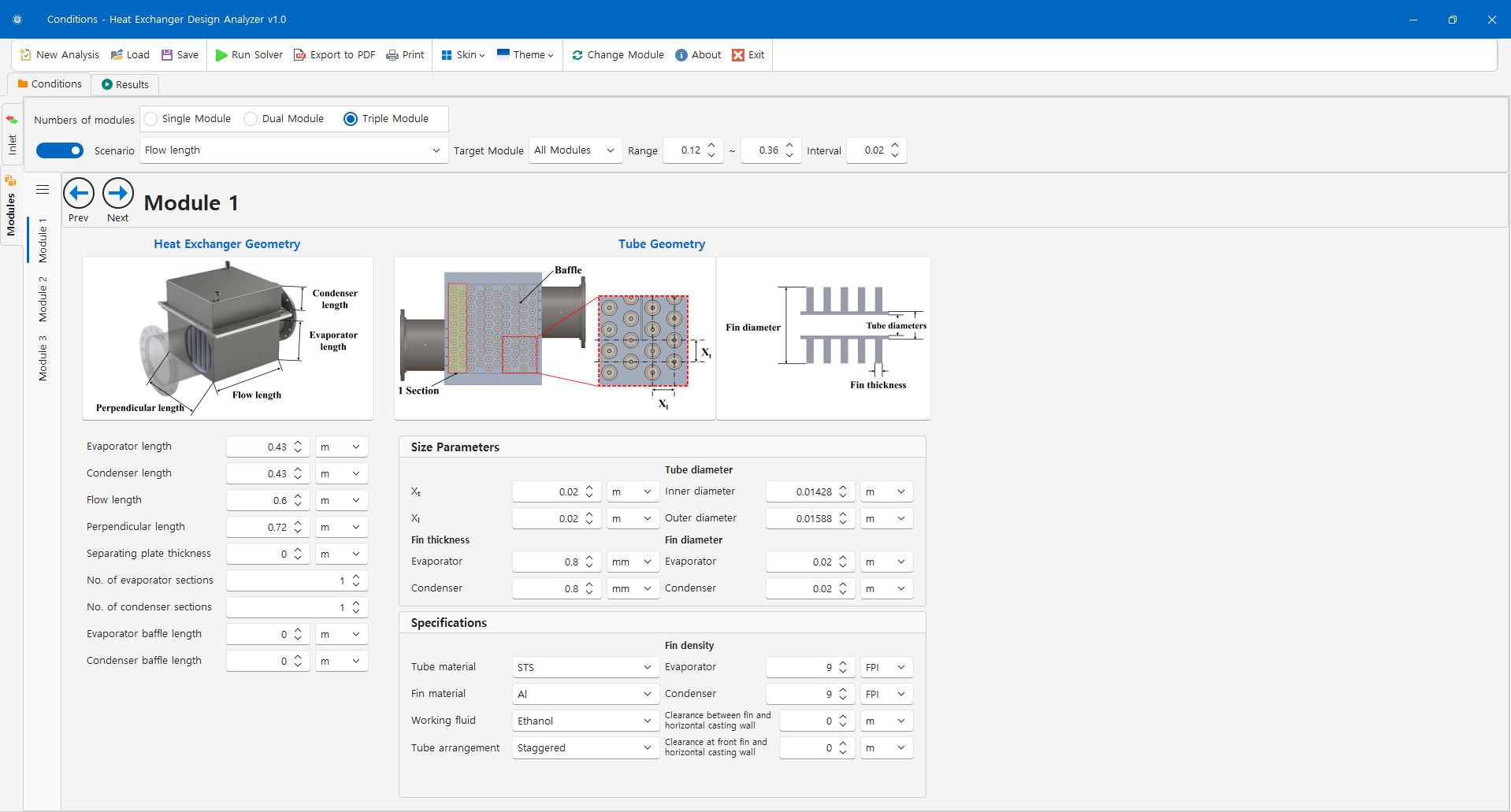Click the About button

click(698, 55)
